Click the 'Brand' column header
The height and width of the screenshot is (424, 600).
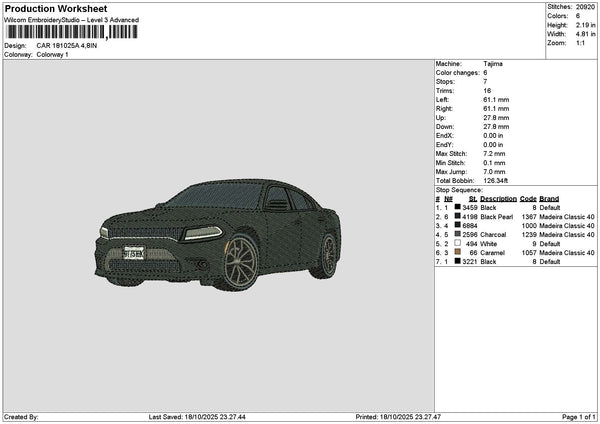549,199
